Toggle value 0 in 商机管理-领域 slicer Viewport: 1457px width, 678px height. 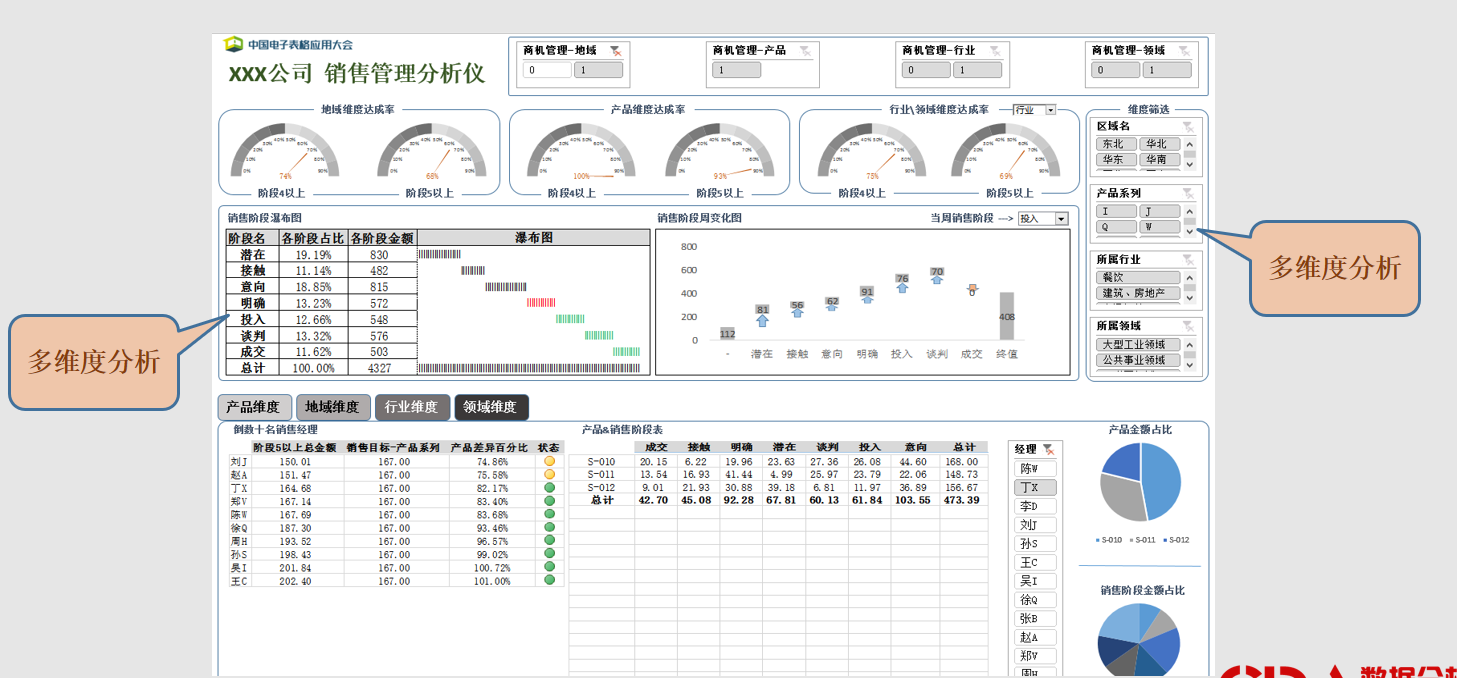pyautogui.click(x=1115, y=70)
